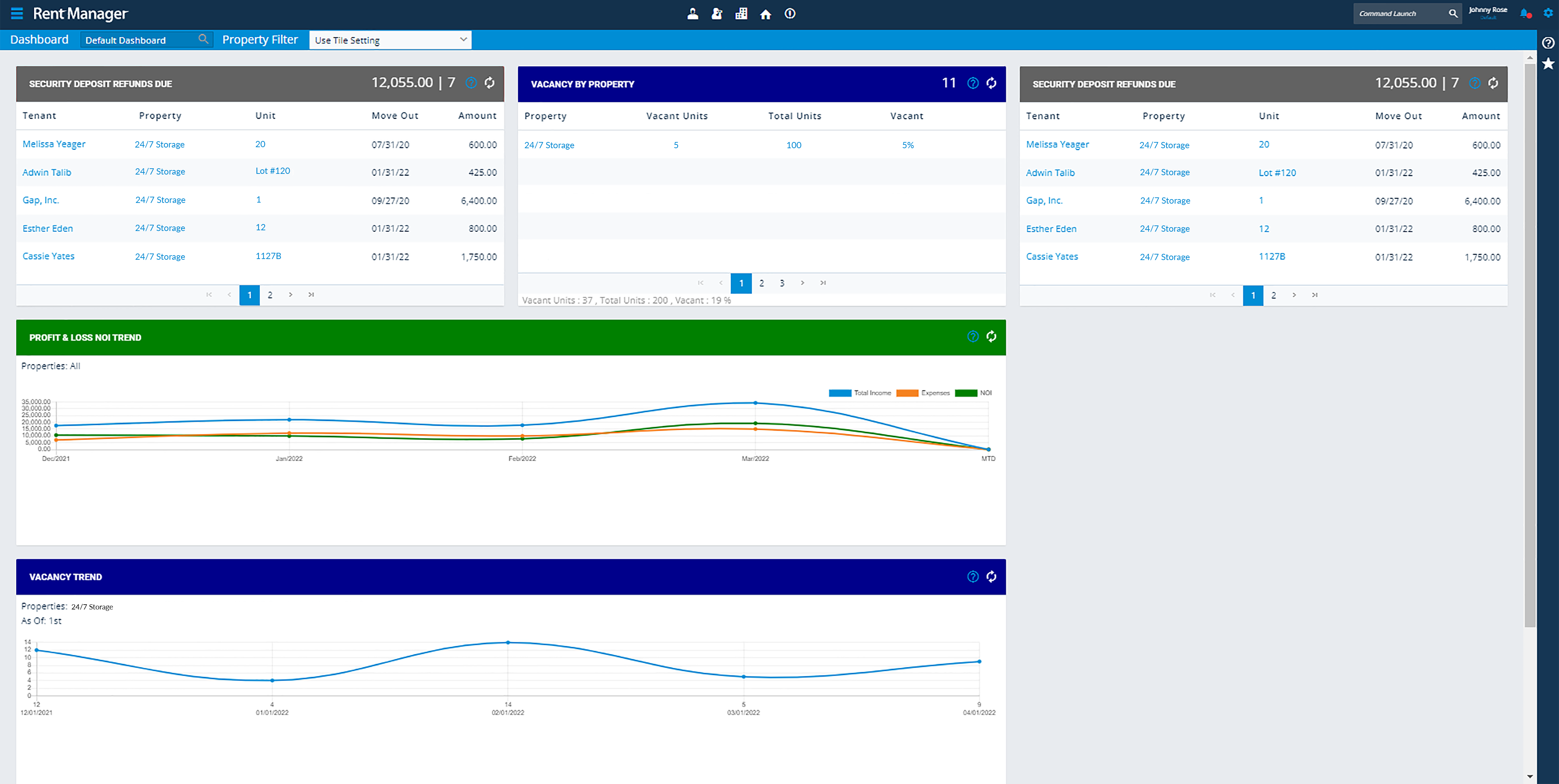
Task: Select page 3 in Vacancy By Property pager
Action: 782,283
